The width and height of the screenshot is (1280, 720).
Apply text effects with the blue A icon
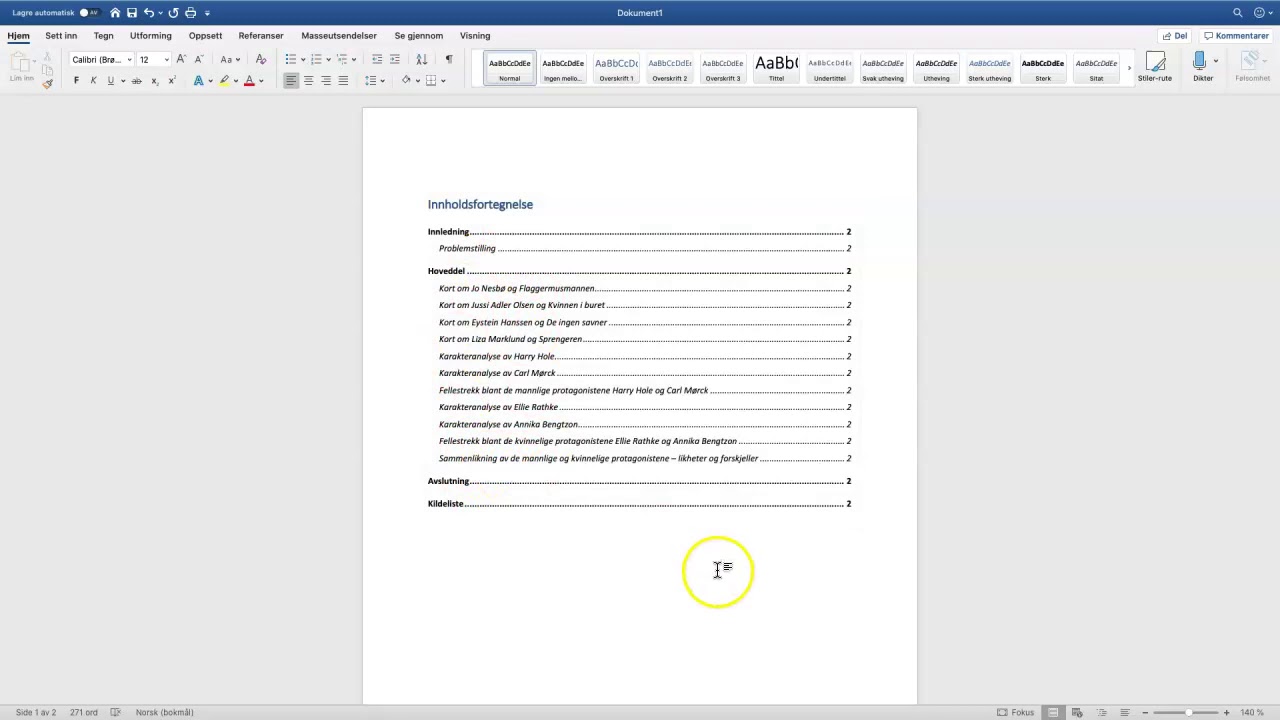(x=198, y=81)
